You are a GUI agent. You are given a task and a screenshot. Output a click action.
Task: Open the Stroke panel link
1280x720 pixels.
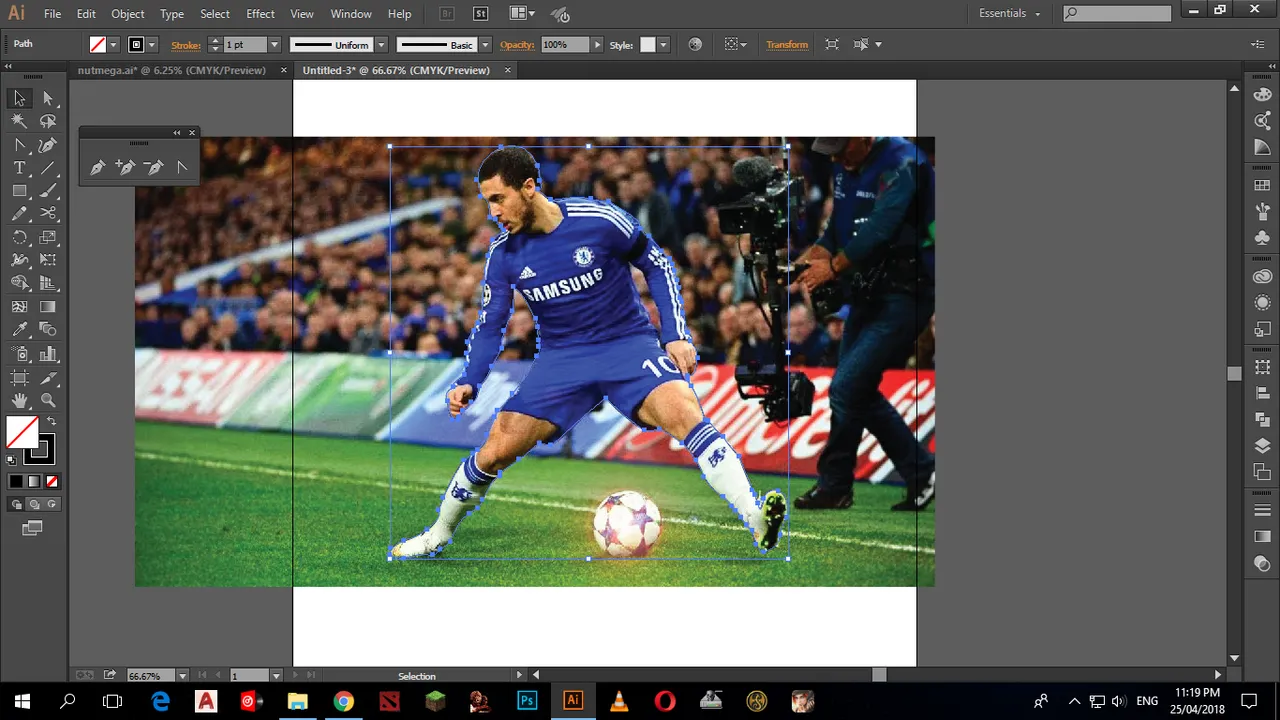click(x=186, y=45)
